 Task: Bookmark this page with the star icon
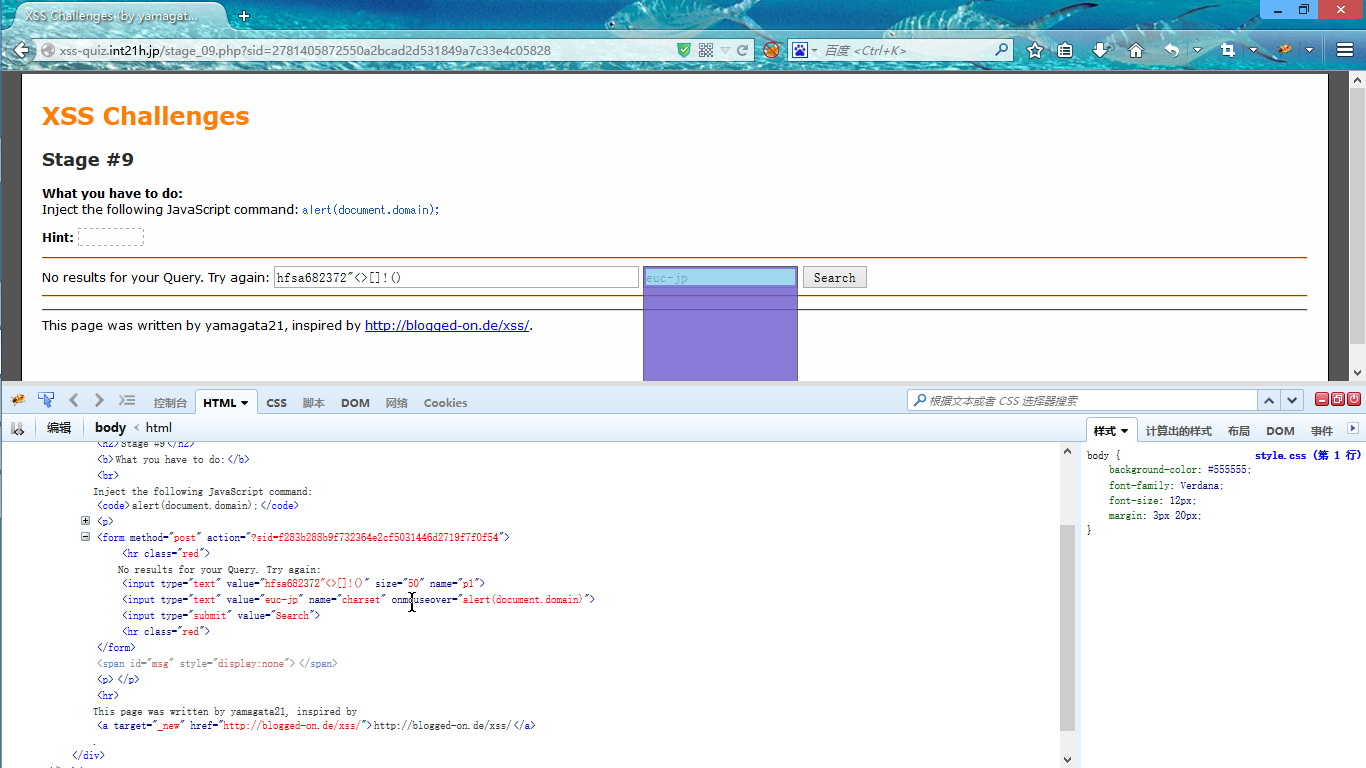(x=1035, y=50)
